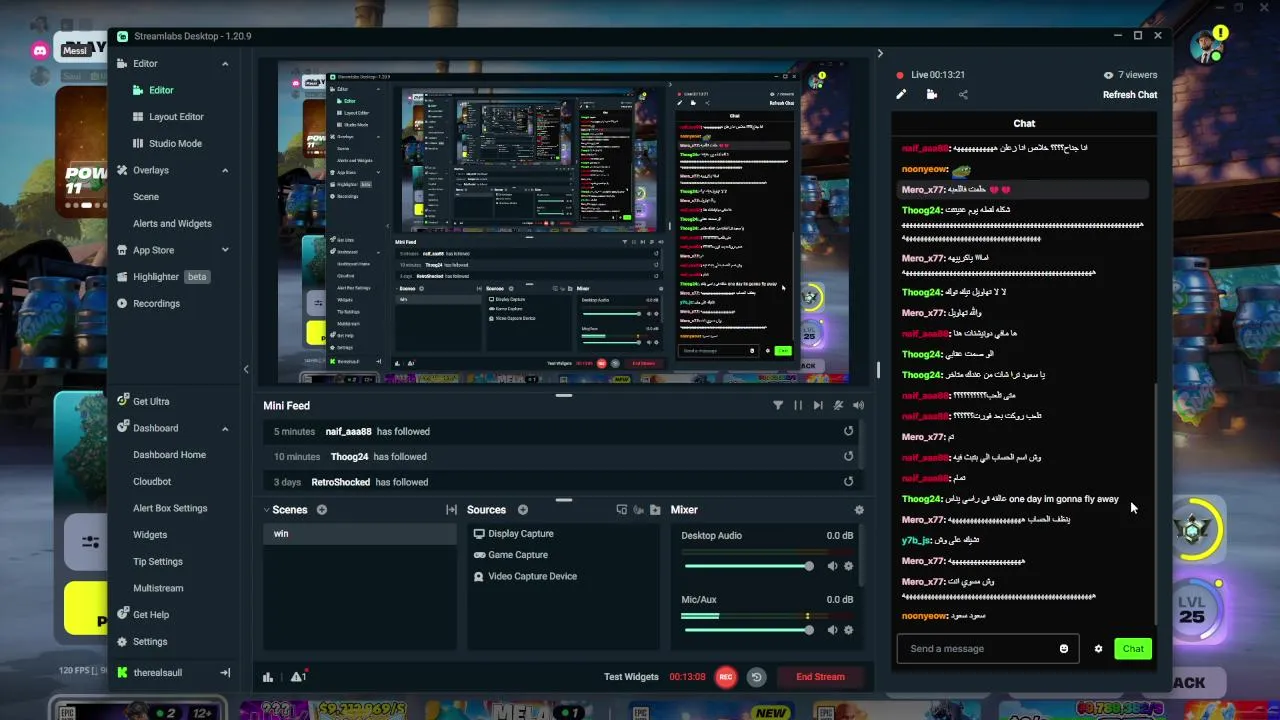The image size is (1280, 720).
Task: Click the logout icon beside therealsaull
Action: click(225, 673)
